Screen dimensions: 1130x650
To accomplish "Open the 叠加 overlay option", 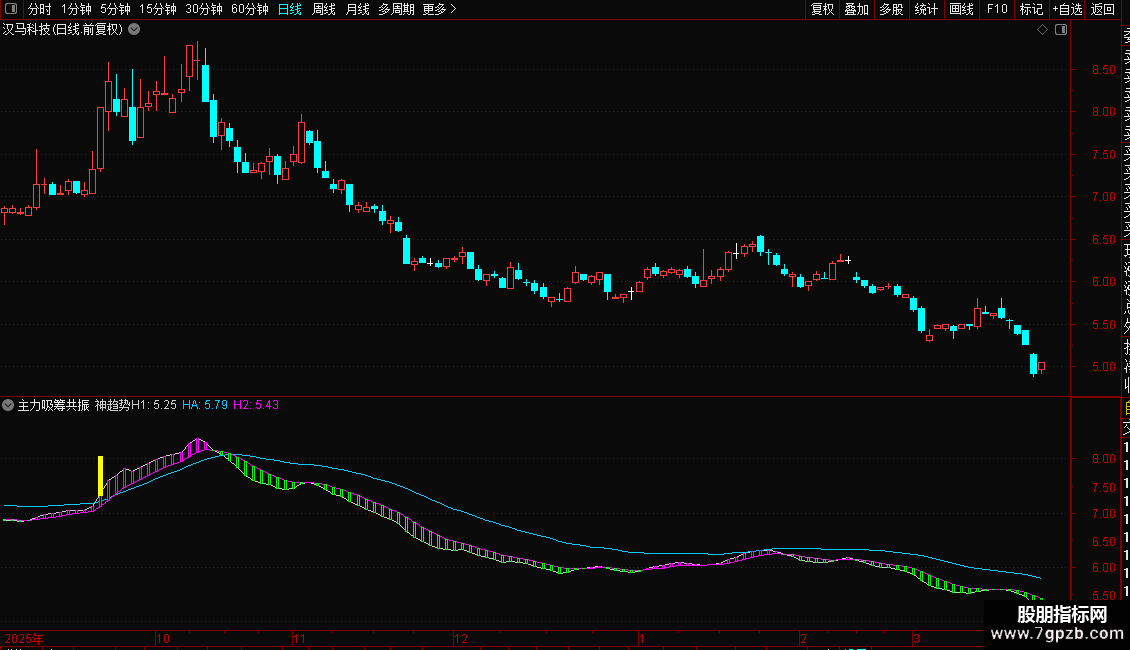I will pyautogui.click(x=857, y=9).
